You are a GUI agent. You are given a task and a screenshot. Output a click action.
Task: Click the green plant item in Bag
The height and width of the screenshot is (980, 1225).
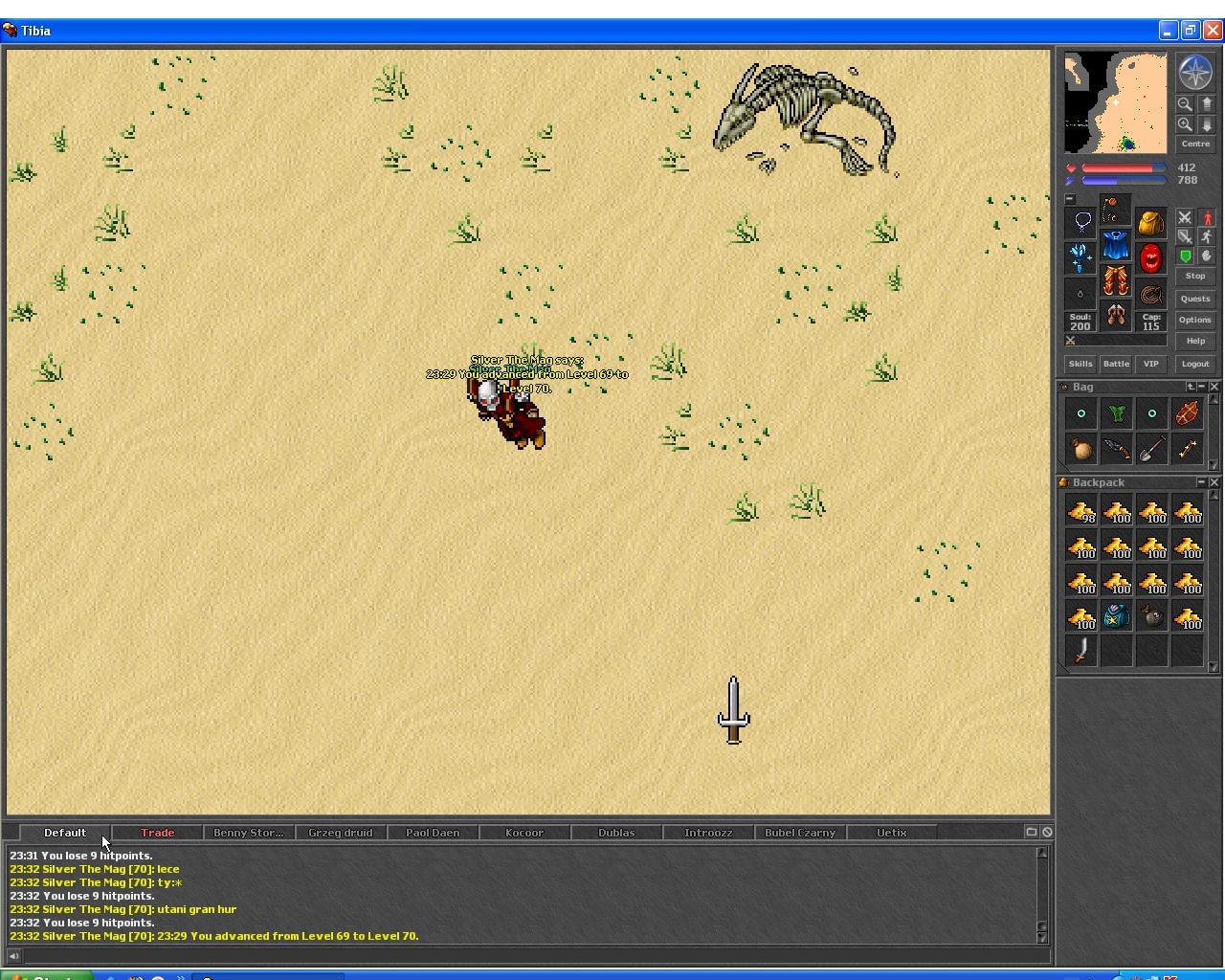[x=1116, y=413]
